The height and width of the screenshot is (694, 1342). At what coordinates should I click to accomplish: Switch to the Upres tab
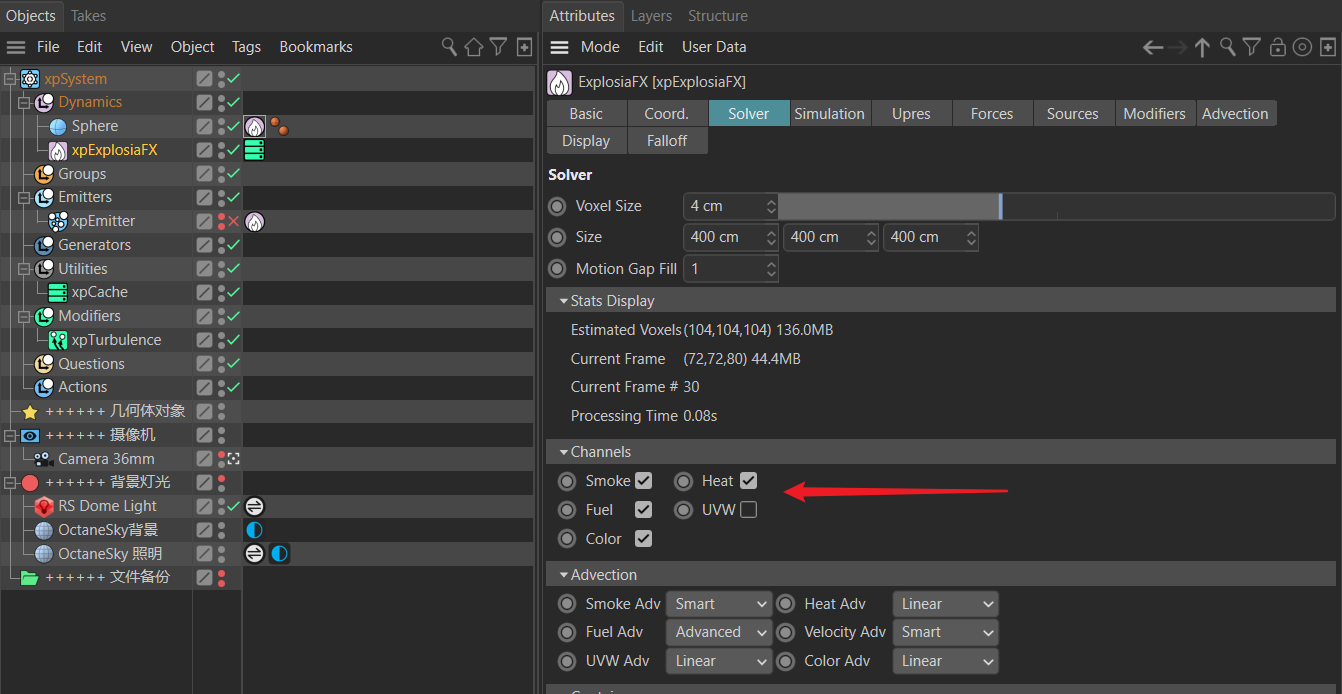coord(911,114)
